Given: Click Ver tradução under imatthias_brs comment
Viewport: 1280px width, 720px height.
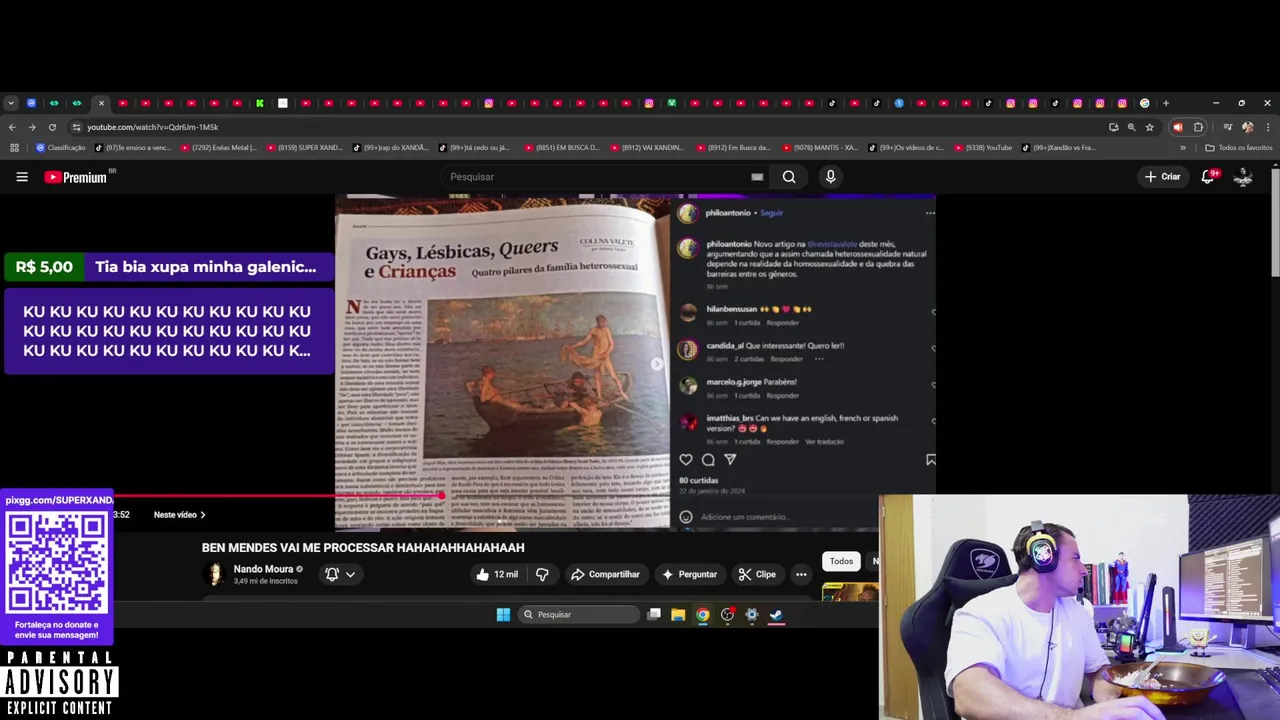Looking at the screenshot, I should (x=824, y=442).
